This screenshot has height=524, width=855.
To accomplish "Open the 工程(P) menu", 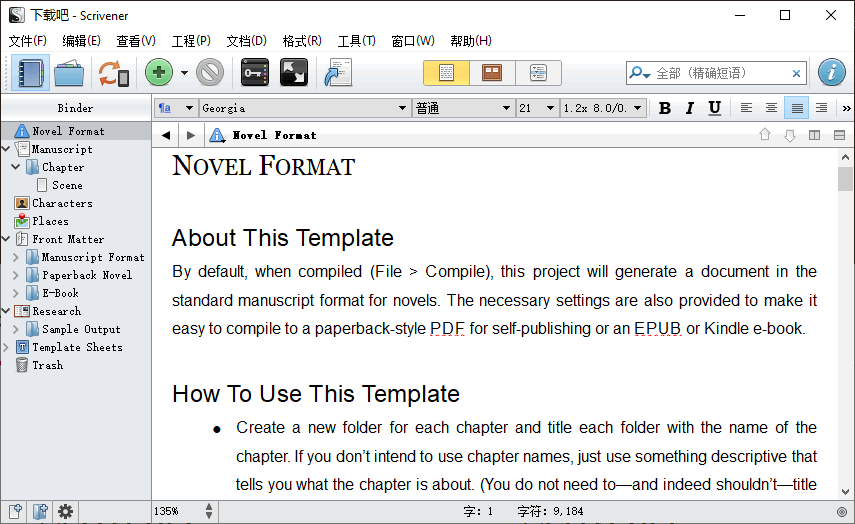I will pyautogui.click(x=191, y=41).
